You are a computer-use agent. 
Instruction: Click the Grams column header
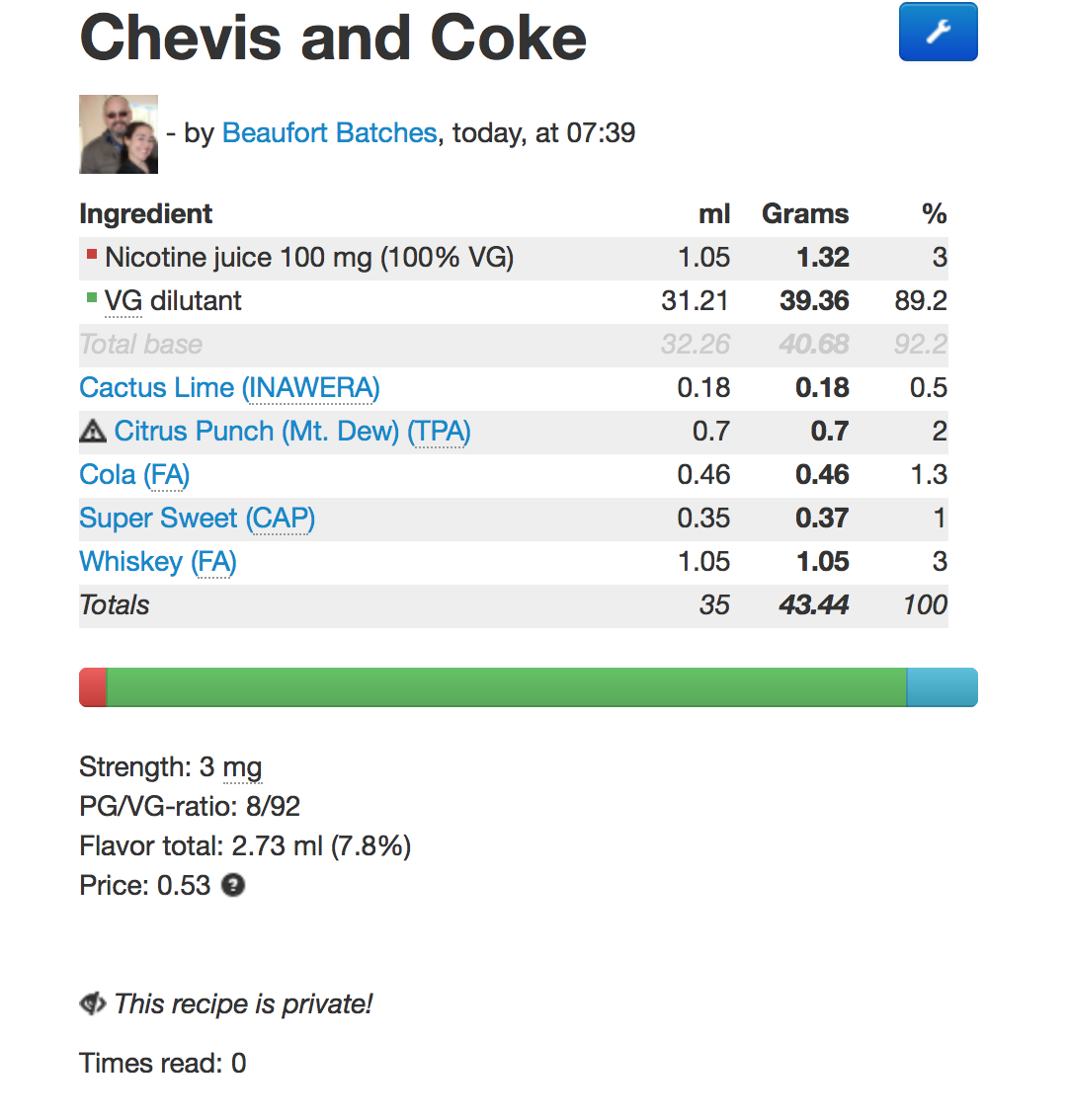pos(805,214)
